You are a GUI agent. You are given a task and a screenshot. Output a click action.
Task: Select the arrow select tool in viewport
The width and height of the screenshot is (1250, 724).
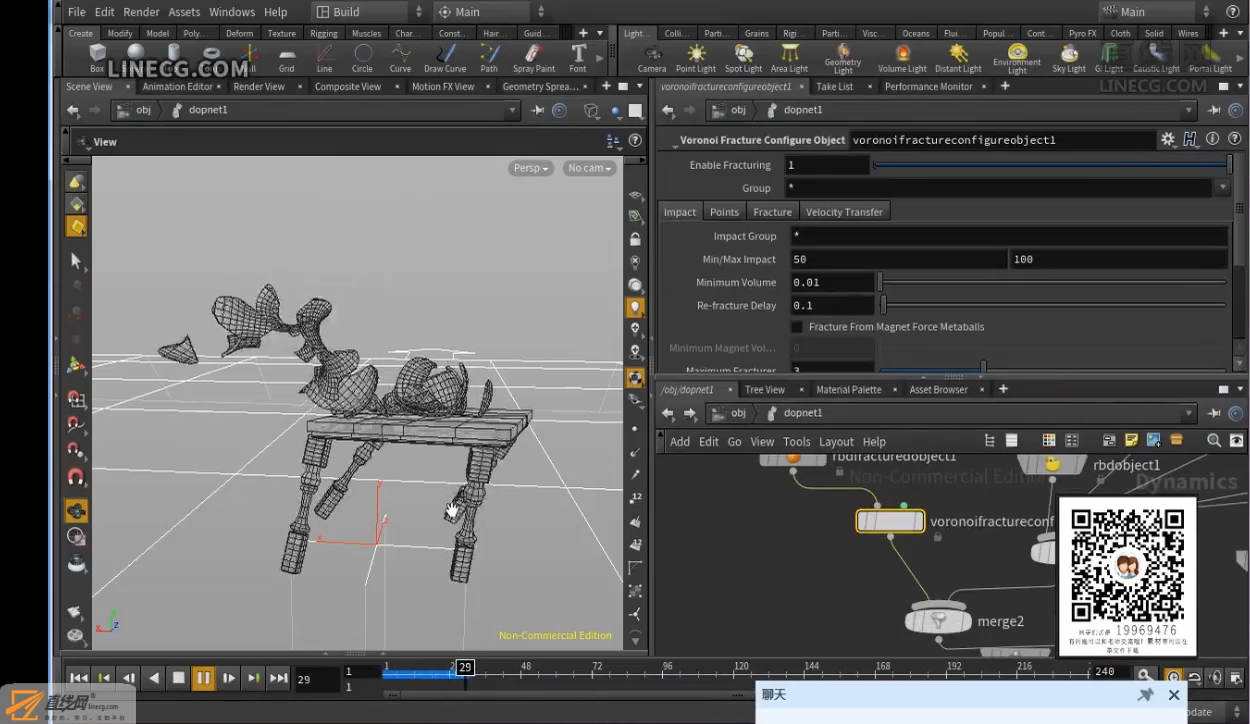click(x=76, y=261)
